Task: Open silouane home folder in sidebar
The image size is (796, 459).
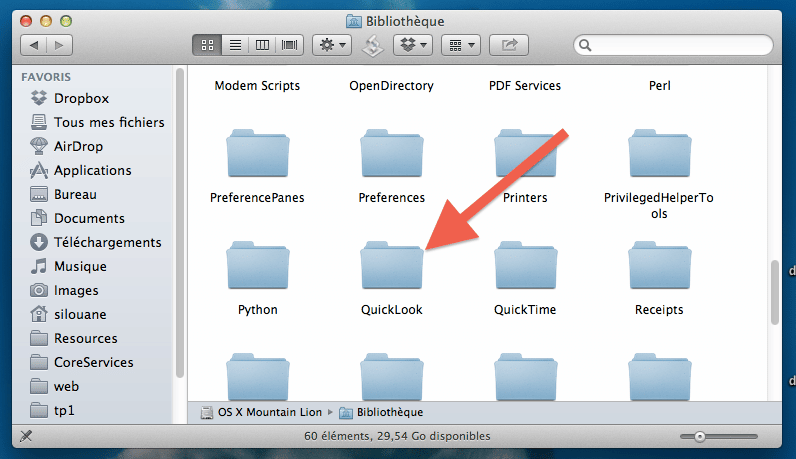Action: click(x=68, y=314)
